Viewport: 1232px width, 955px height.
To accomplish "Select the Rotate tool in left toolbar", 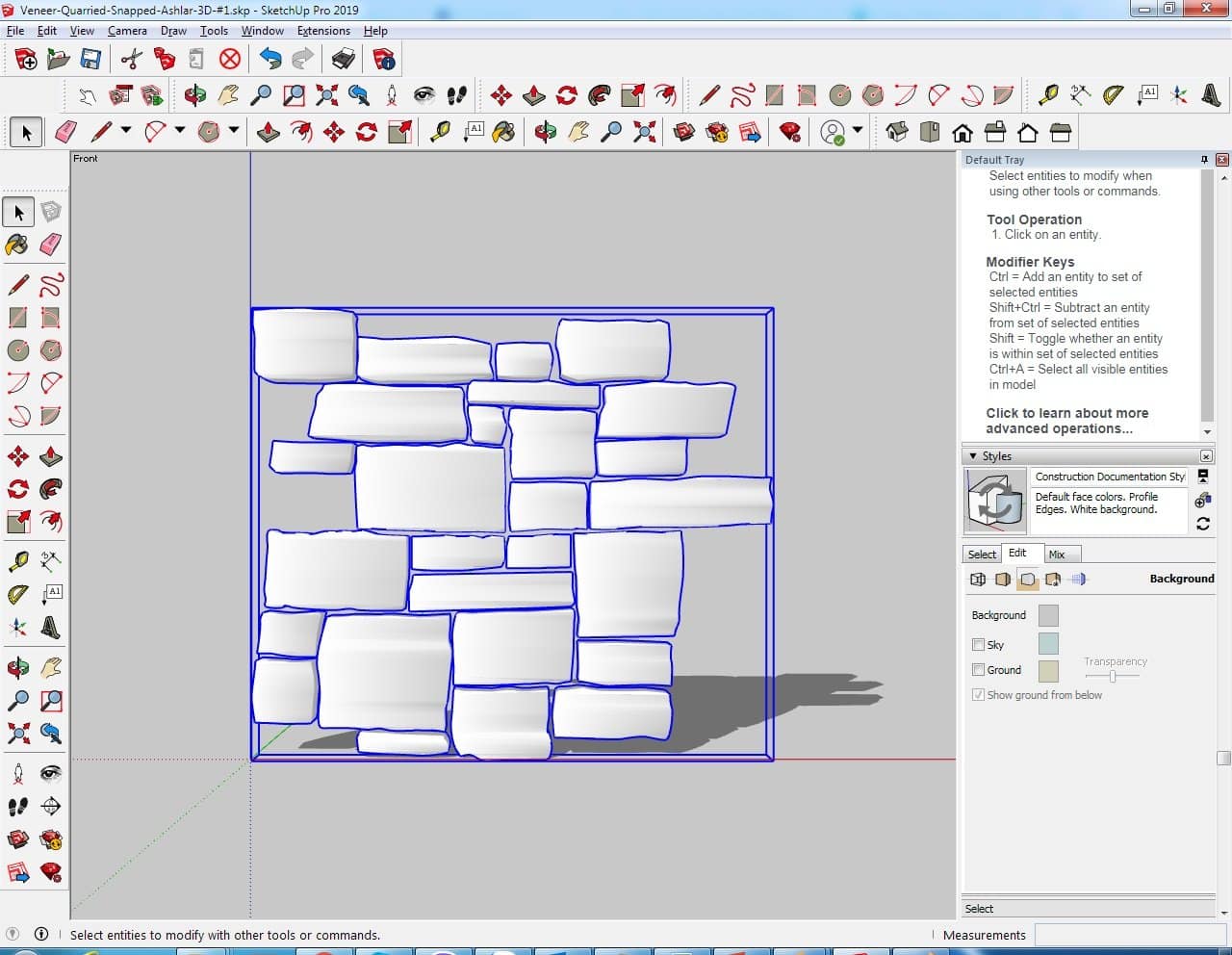I will [17, 489].
